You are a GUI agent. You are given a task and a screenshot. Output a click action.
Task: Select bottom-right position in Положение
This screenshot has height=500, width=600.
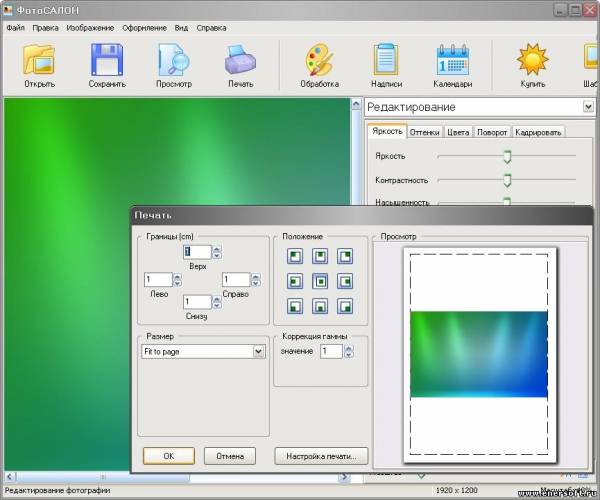[345, 306]
